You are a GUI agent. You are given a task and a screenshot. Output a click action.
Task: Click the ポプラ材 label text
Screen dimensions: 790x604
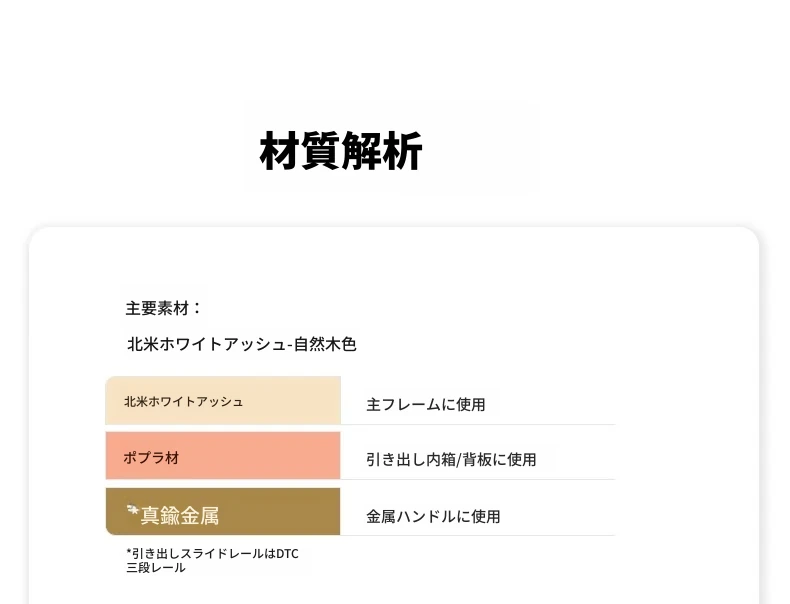(152, 457)
